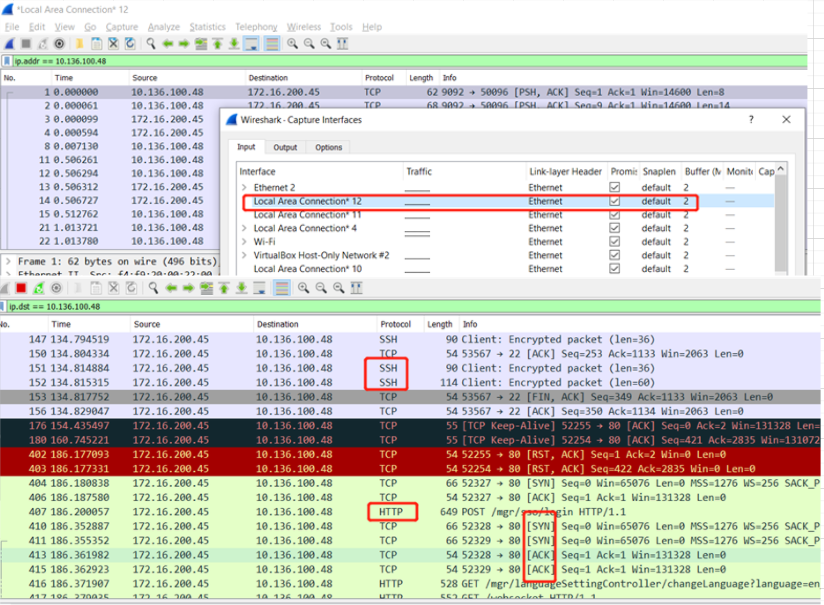Toggle promiscuous mode for Wi-Fi interface
The width and height of the screenshot is (824, 605).
tap(614, 241)
